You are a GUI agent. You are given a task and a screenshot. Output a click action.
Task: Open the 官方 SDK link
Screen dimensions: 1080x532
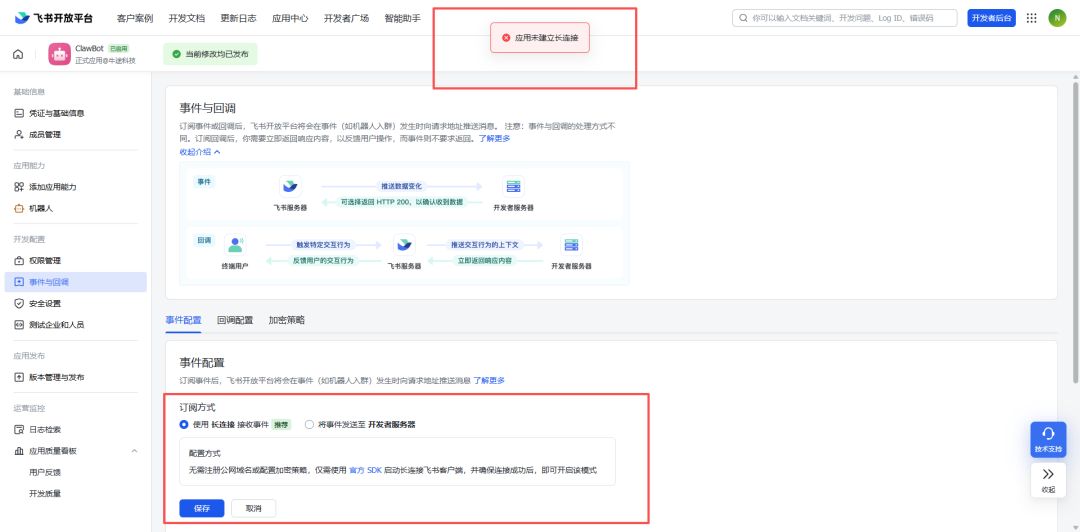click(365, 470)
